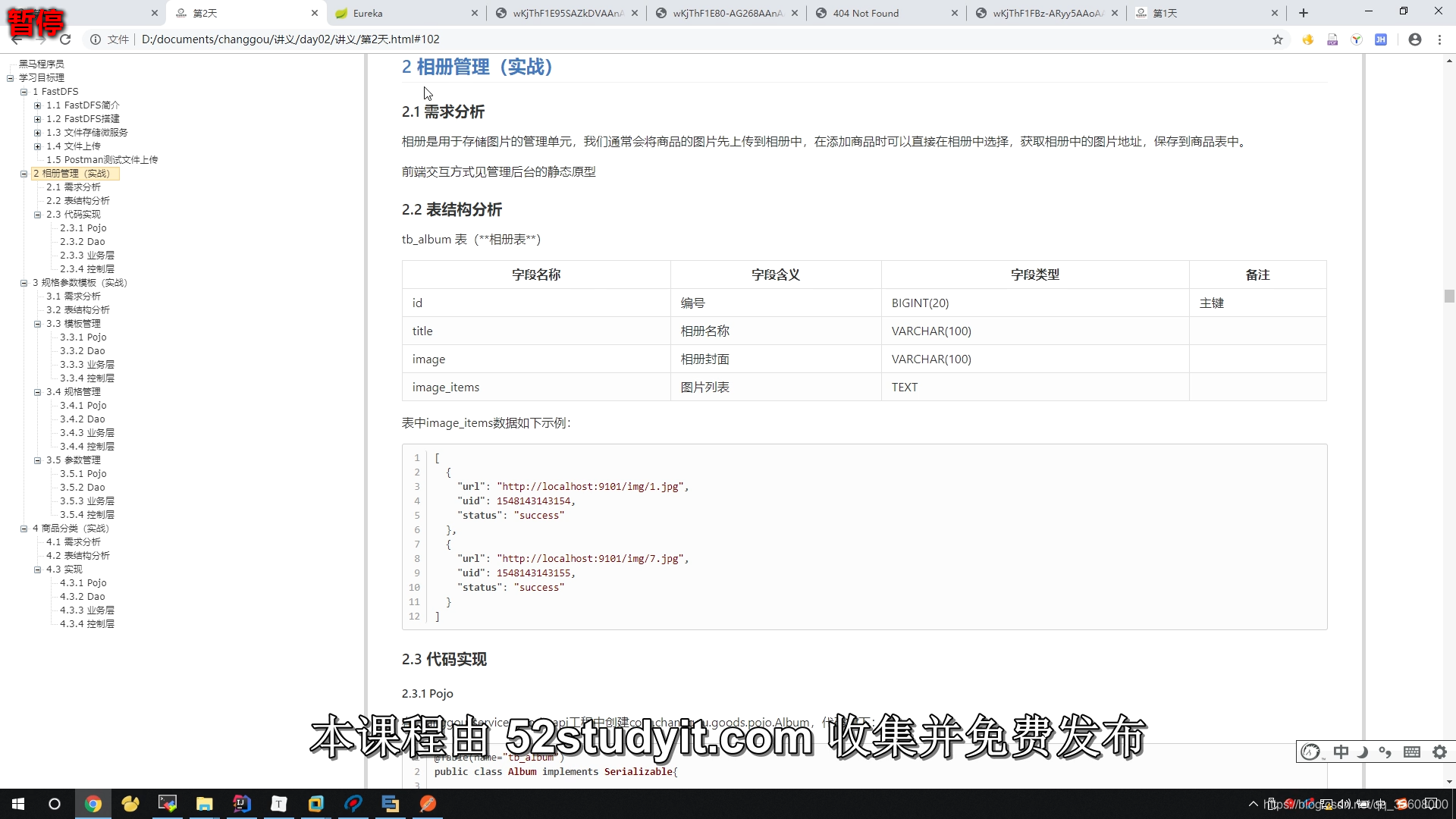Open the Chrome profile avatar menu
1456x819 pixels.
tap(1414, 39)
